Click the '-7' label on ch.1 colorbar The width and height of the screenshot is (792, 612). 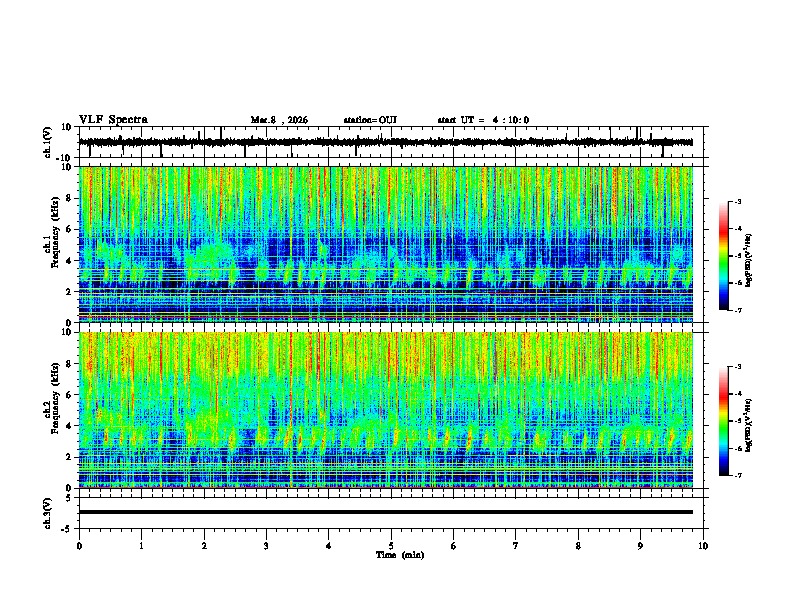[737, 310]
